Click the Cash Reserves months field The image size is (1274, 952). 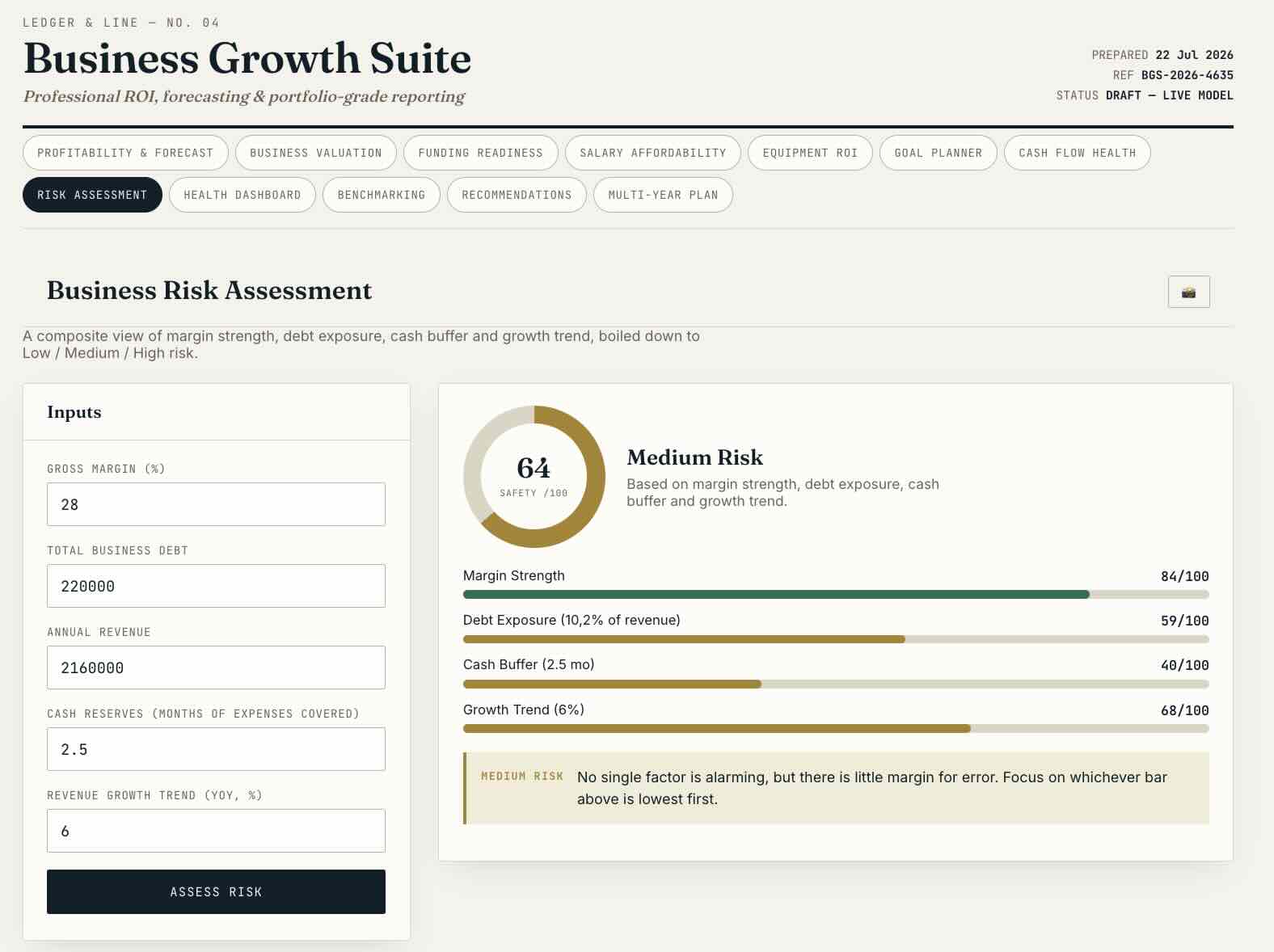(216, 749)
